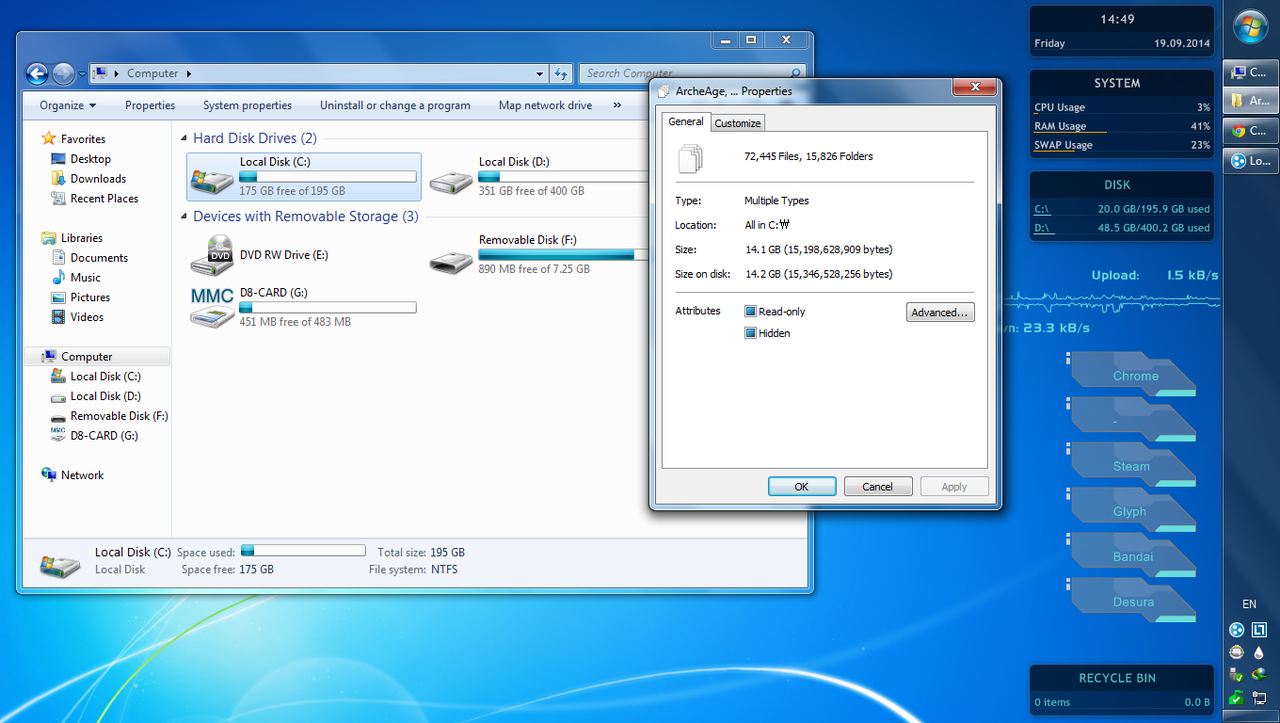Viewport: 1280px width, 723px height.
Task: Click OK in ArcheAge Properties
Action: point(802,486)
